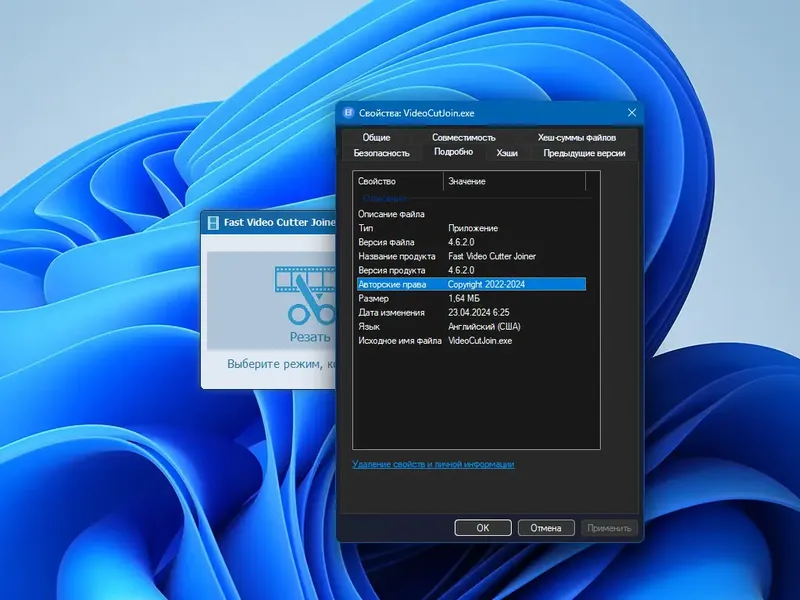Screen dimensions: 800x600
Task: Click the Применить button
Action: pos(612,527)
